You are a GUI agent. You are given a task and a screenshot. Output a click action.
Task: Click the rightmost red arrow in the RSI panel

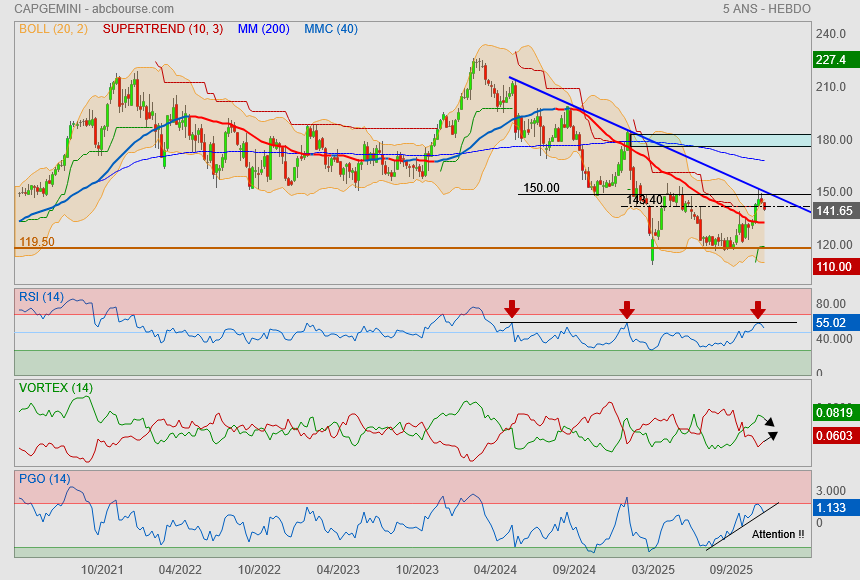757,310
